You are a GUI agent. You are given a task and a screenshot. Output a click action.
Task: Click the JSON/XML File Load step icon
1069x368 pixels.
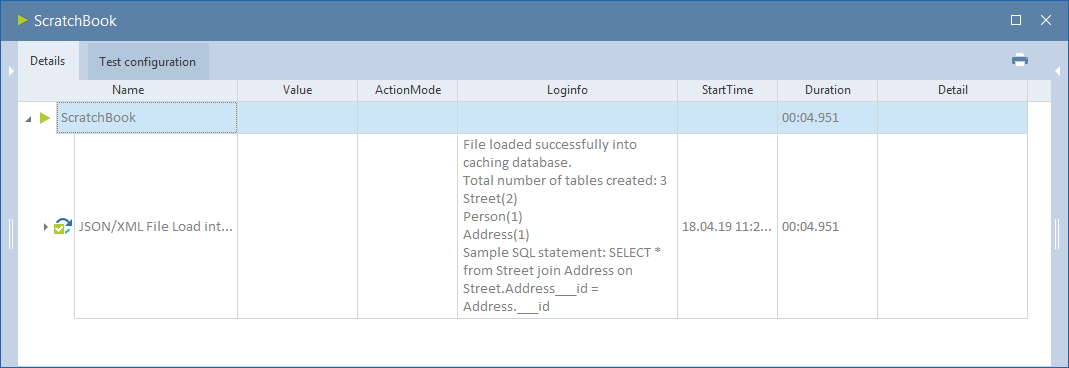pos(63,227)
